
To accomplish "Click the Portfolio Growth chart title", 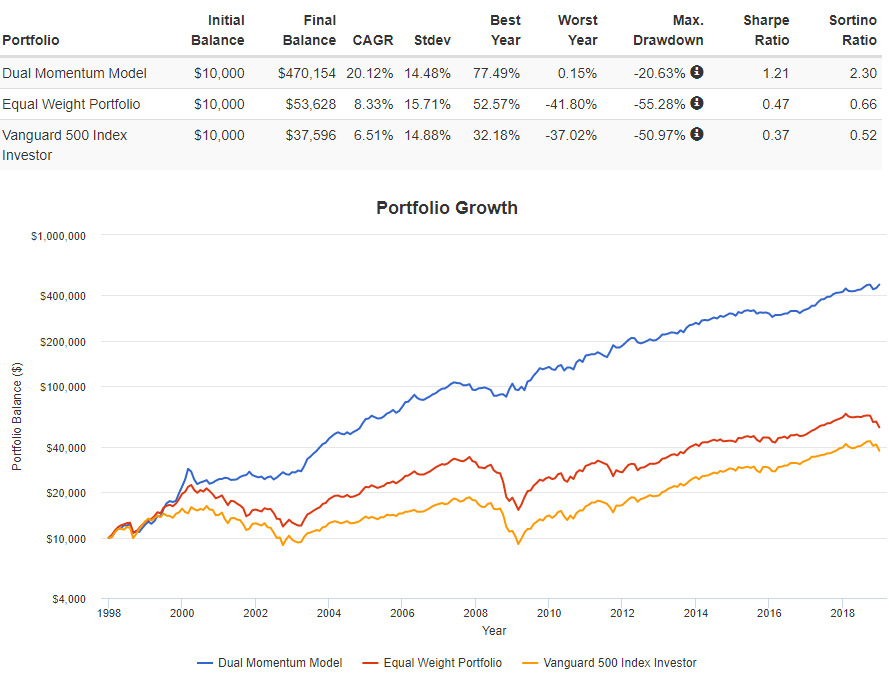I will [447, 208].
